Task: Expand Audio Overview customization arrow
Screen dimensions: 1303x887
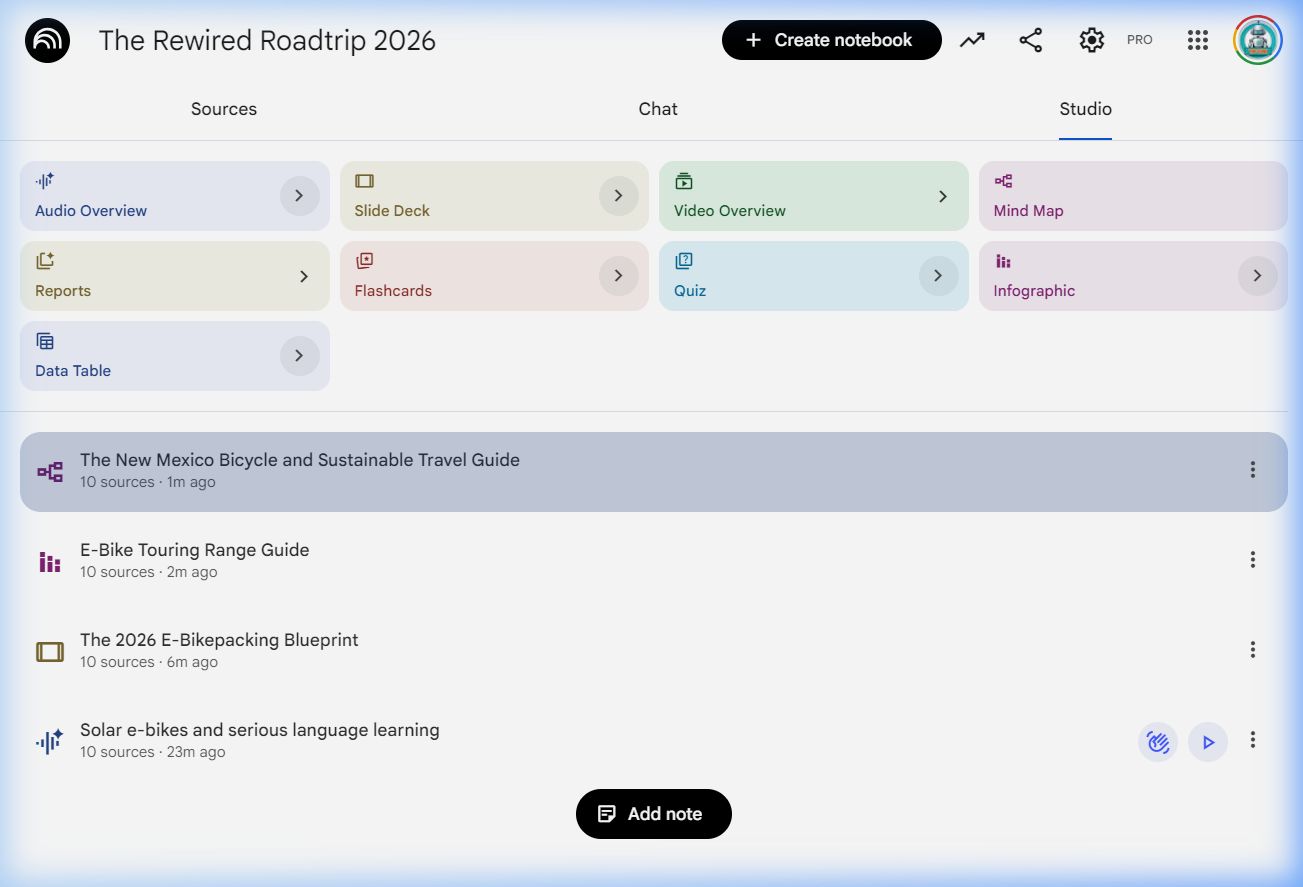Action: (299, 196)
